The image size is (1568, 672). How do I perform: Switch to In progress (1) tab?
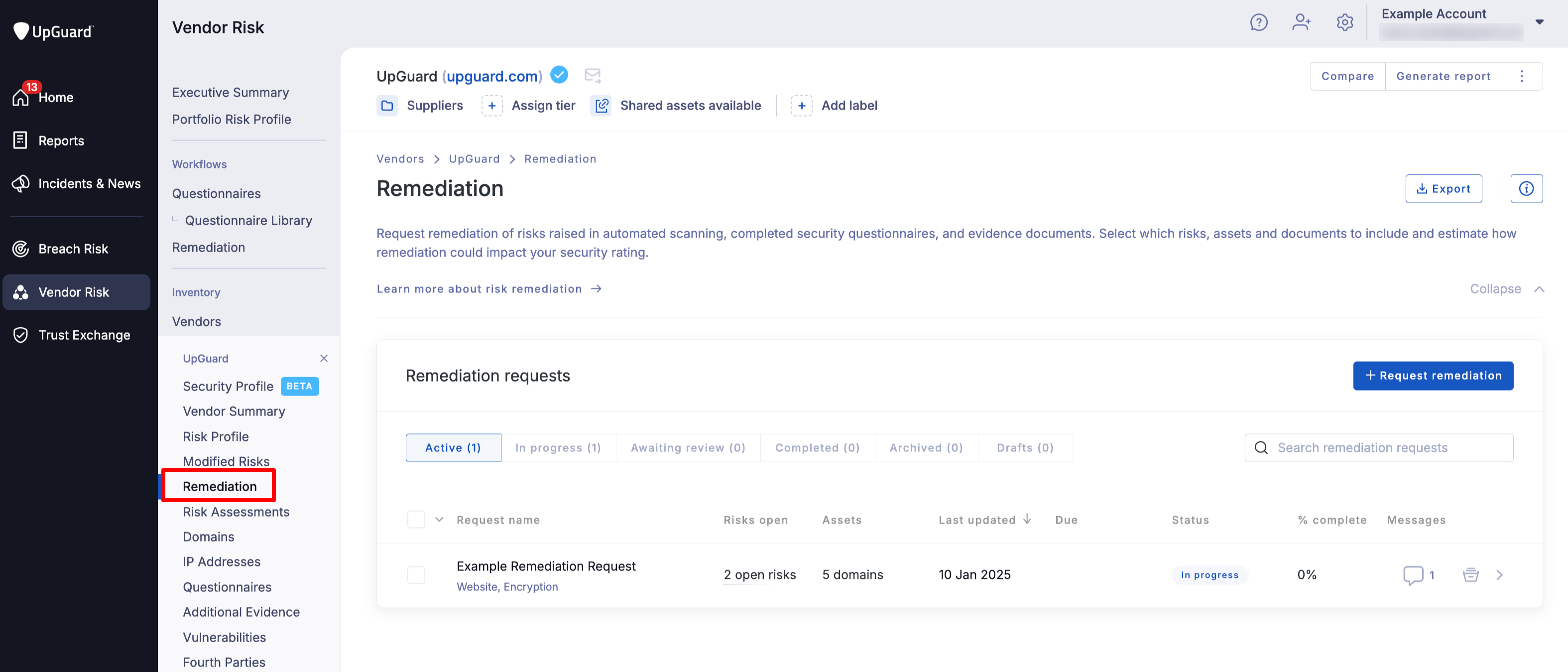pos(558,448)
